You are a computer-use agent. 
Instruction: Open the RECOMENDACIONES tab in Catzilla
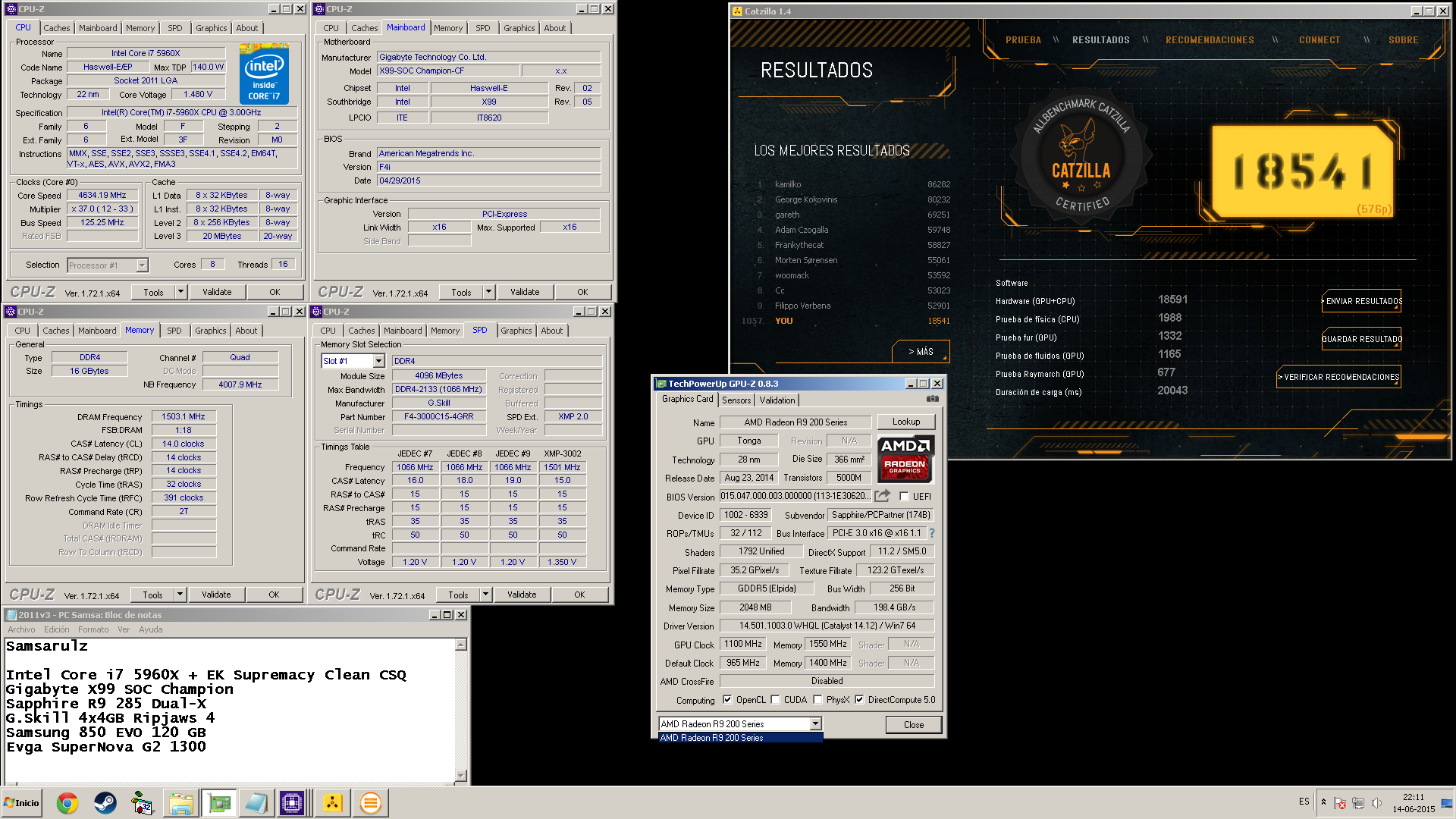[x=1210, y=40]
